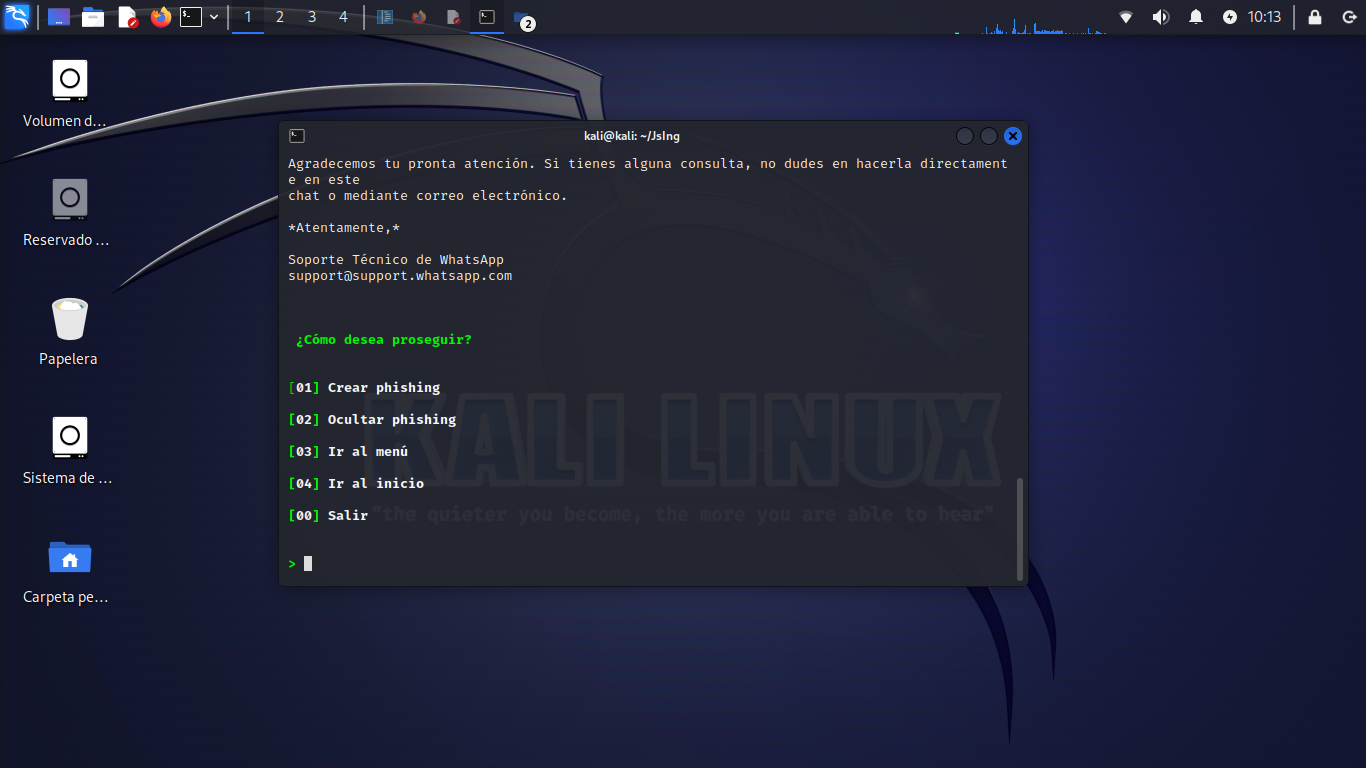The height and width of the screenshot is (768, 1366).
Task: Switch to workspace 3
Action: (x=312, y=17)
